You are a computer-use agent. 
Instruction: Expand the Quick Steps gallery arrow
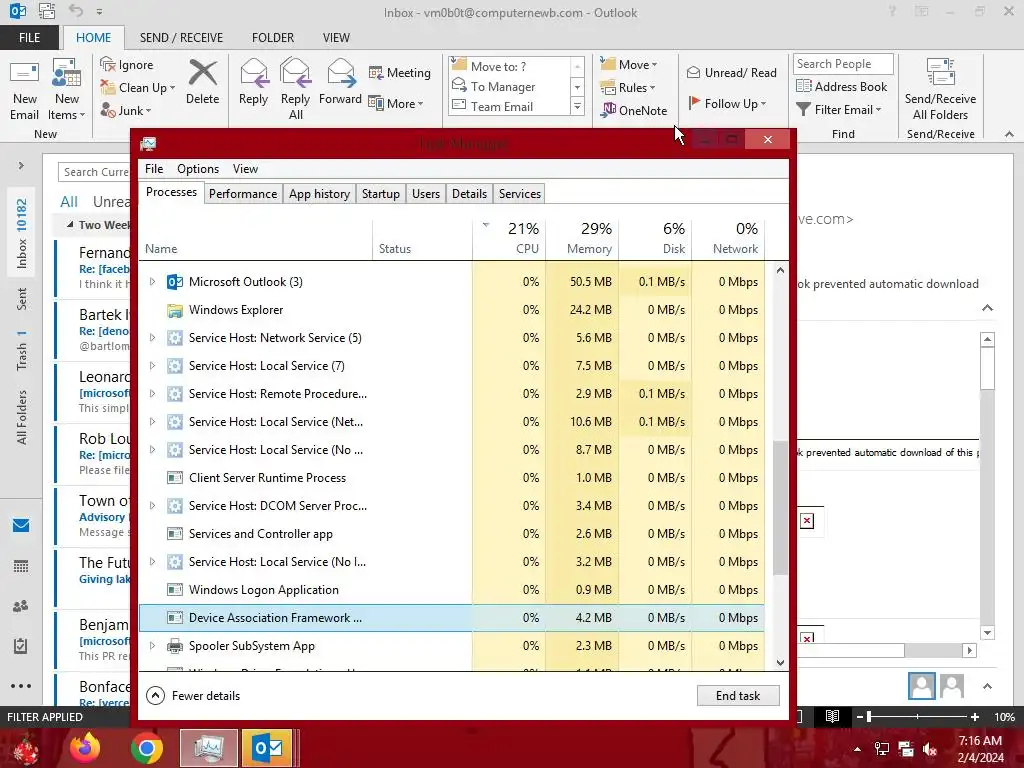pyautogui.click(x=577, y=106)
